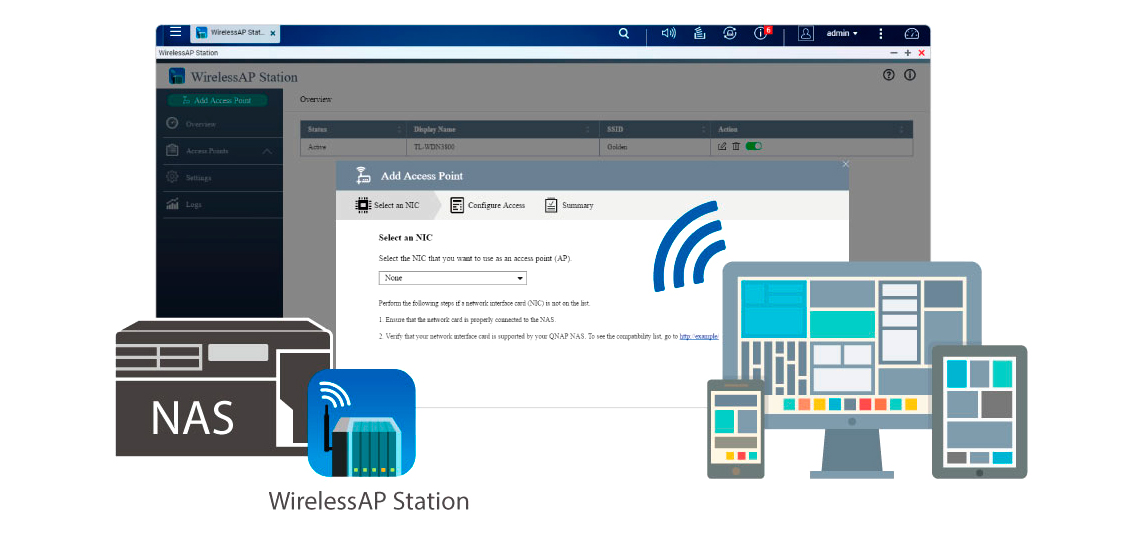Click the search magnifier icon
1140x535 pixels.
(x=624, y=33)
